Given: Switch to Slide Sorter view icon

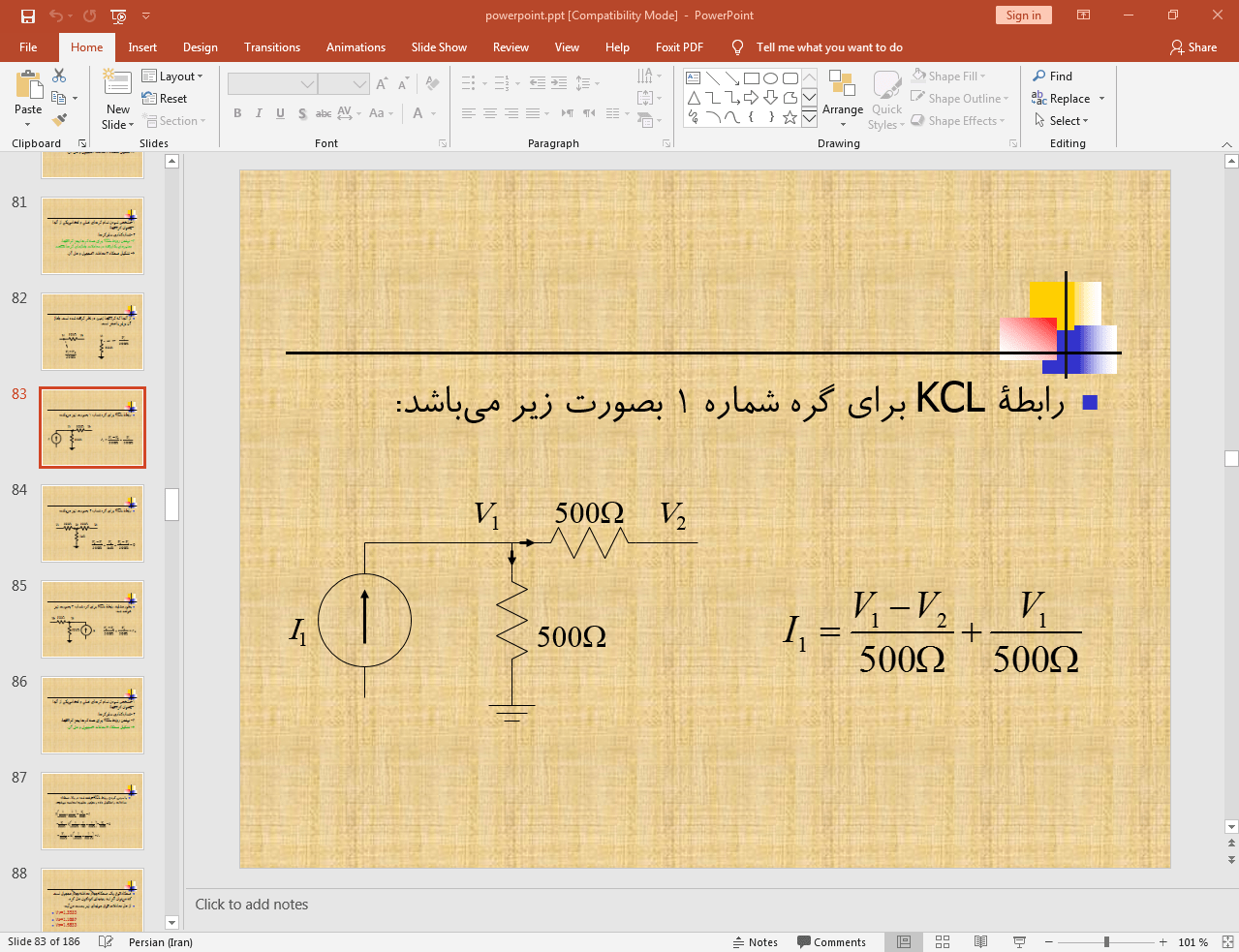Looking at the screenshot, I should [x=943, y=942].
